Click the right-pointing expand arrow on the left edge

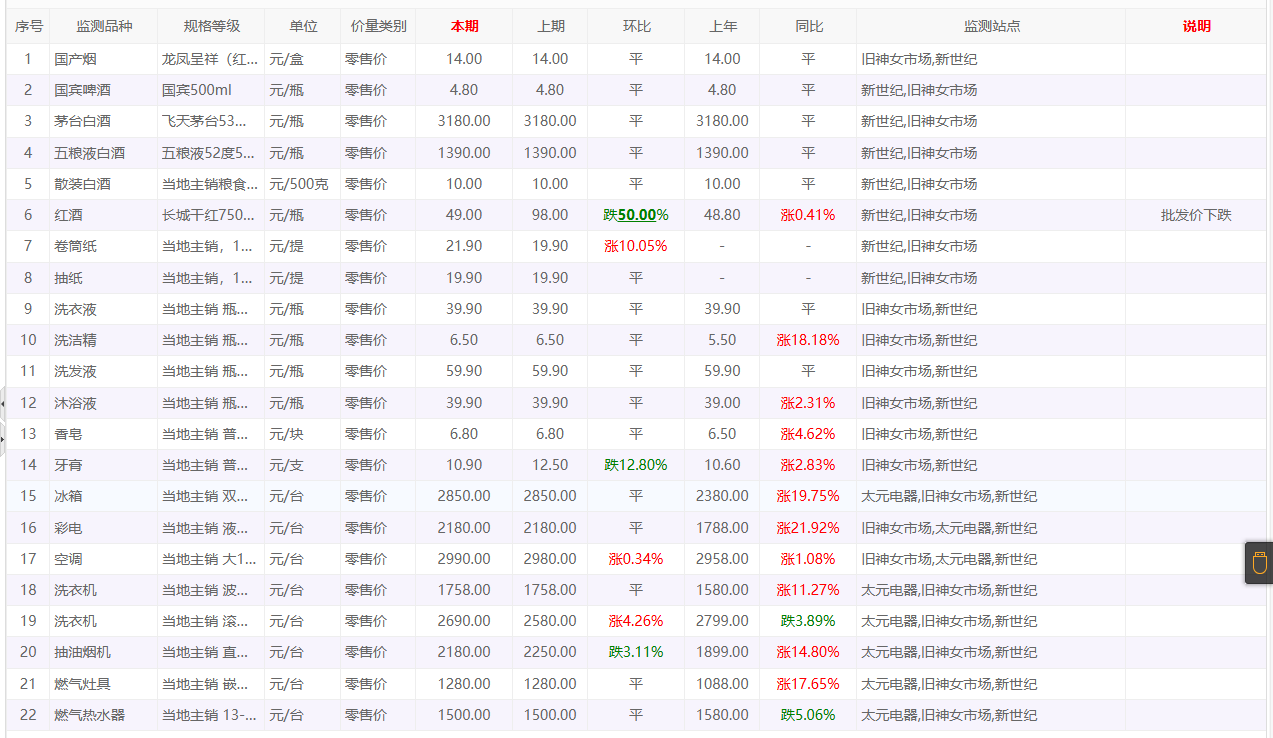point(3,437)
